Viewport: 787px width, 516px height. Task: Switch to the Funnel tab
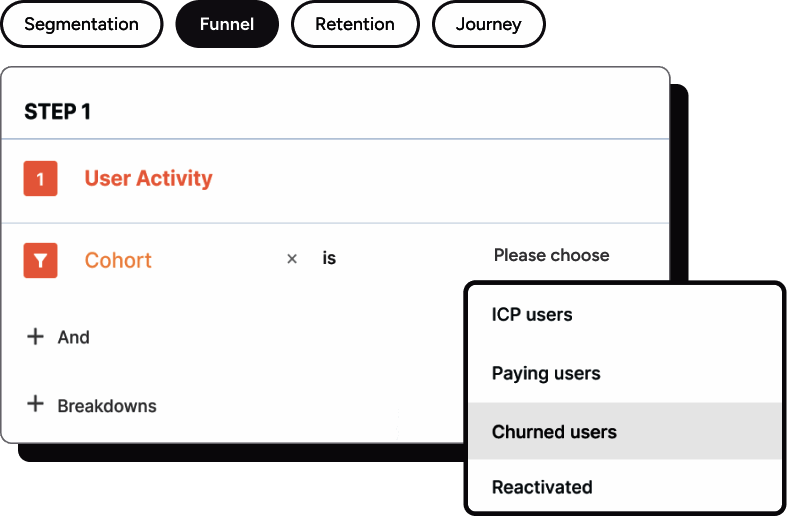pos(226,24)
